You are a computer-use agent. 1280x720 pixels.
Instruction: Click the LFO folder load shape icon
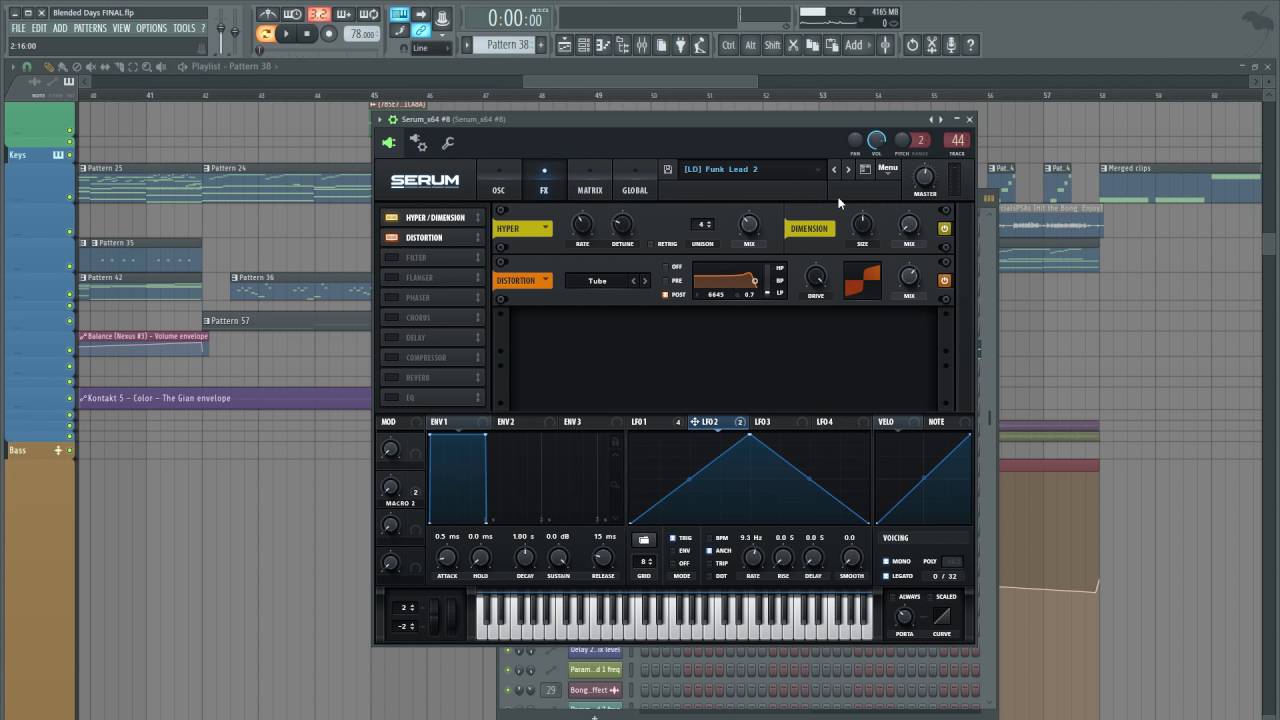pos(644,540)
